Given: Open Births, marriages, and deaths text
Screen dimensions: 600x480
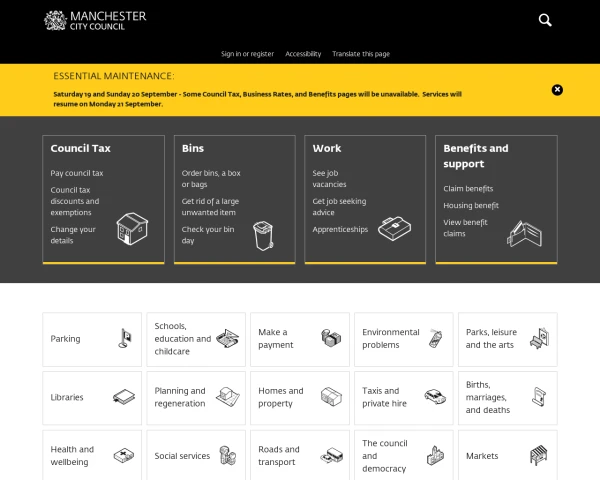Looking at the screenshot, I should click(x=488, y=397).
